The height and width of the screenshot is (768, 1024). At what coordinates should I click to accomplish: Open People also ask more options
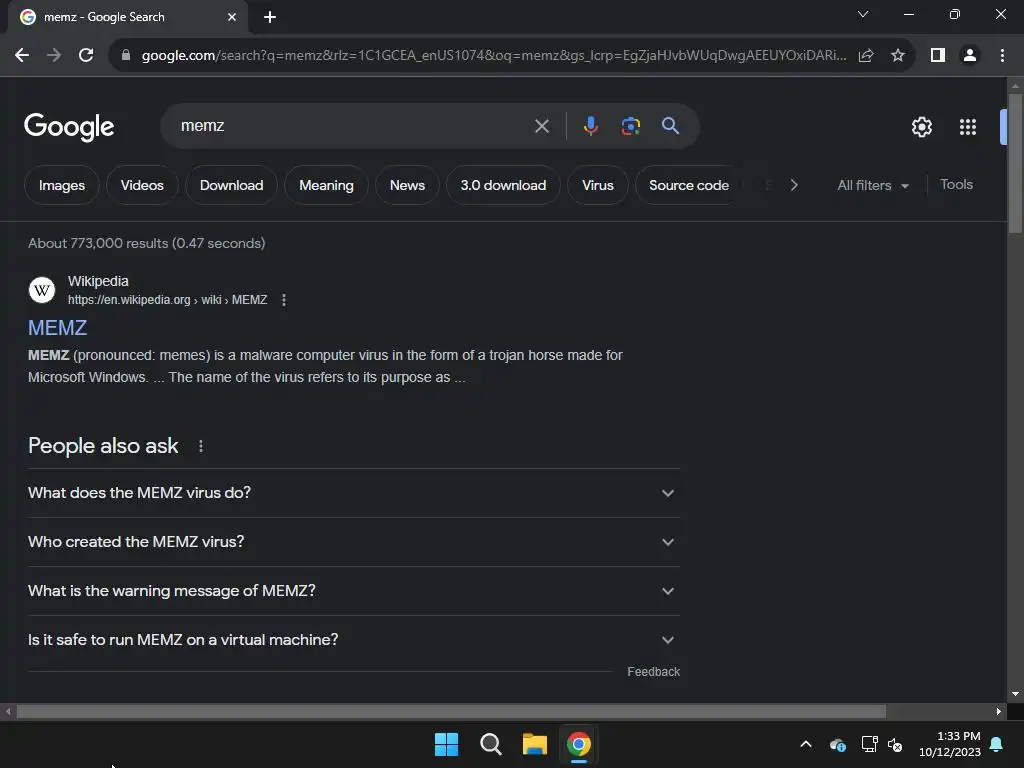click(x=200, y=446)
